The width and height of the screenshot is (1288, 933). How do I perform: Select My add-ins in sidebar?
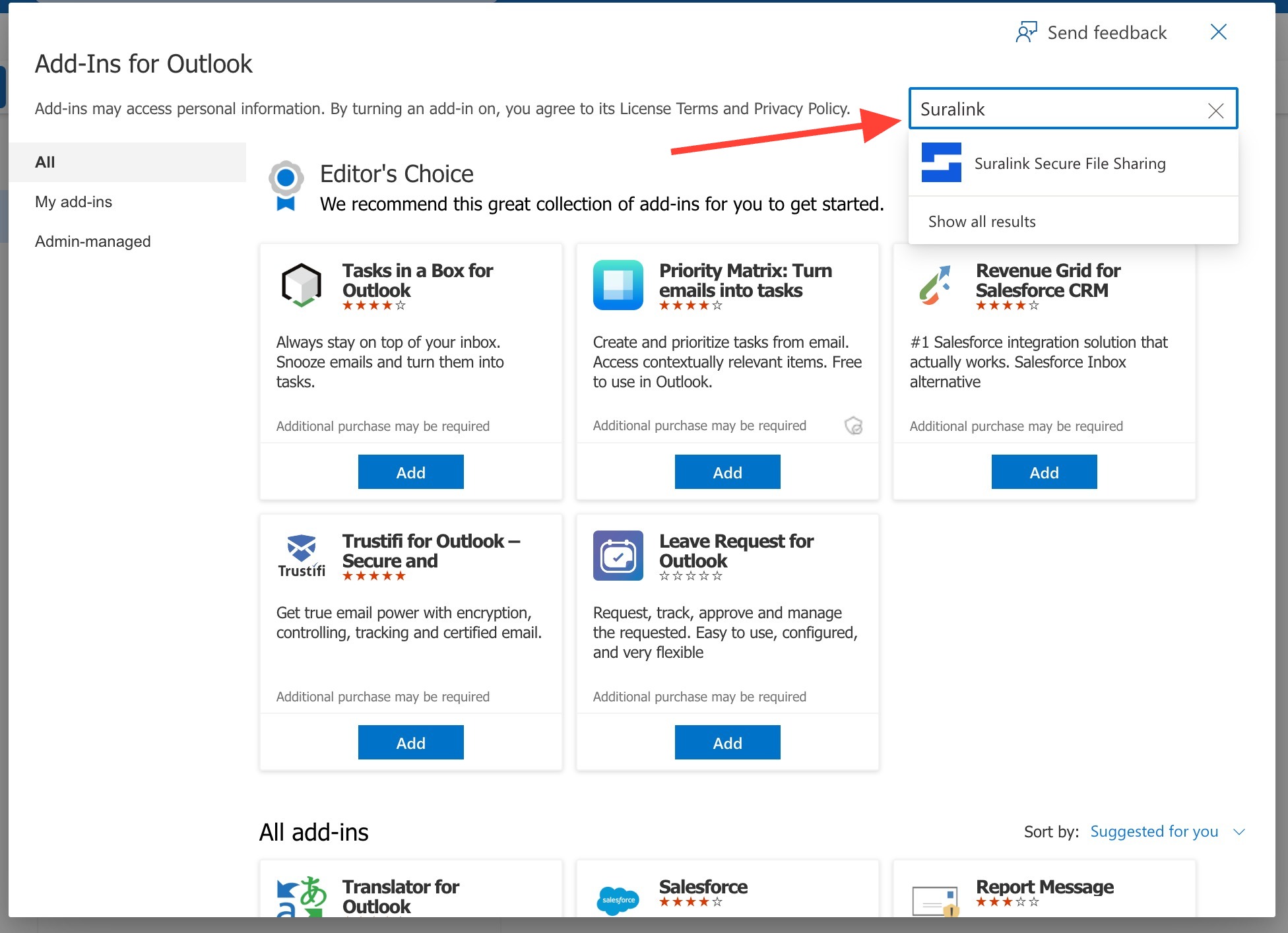(x=73, y=201)
